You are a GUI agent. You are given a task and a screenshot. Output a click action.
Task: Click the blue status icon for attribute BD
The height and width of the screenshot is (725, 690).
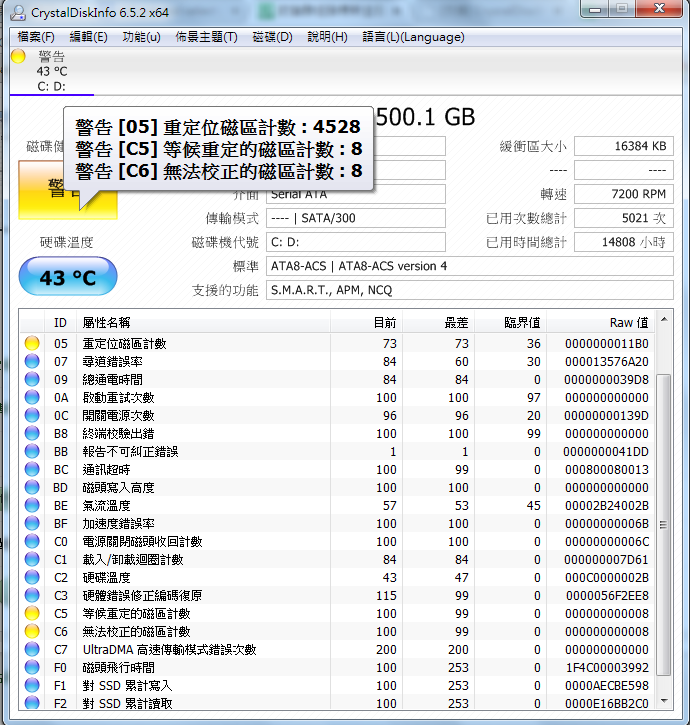(32, 487)
